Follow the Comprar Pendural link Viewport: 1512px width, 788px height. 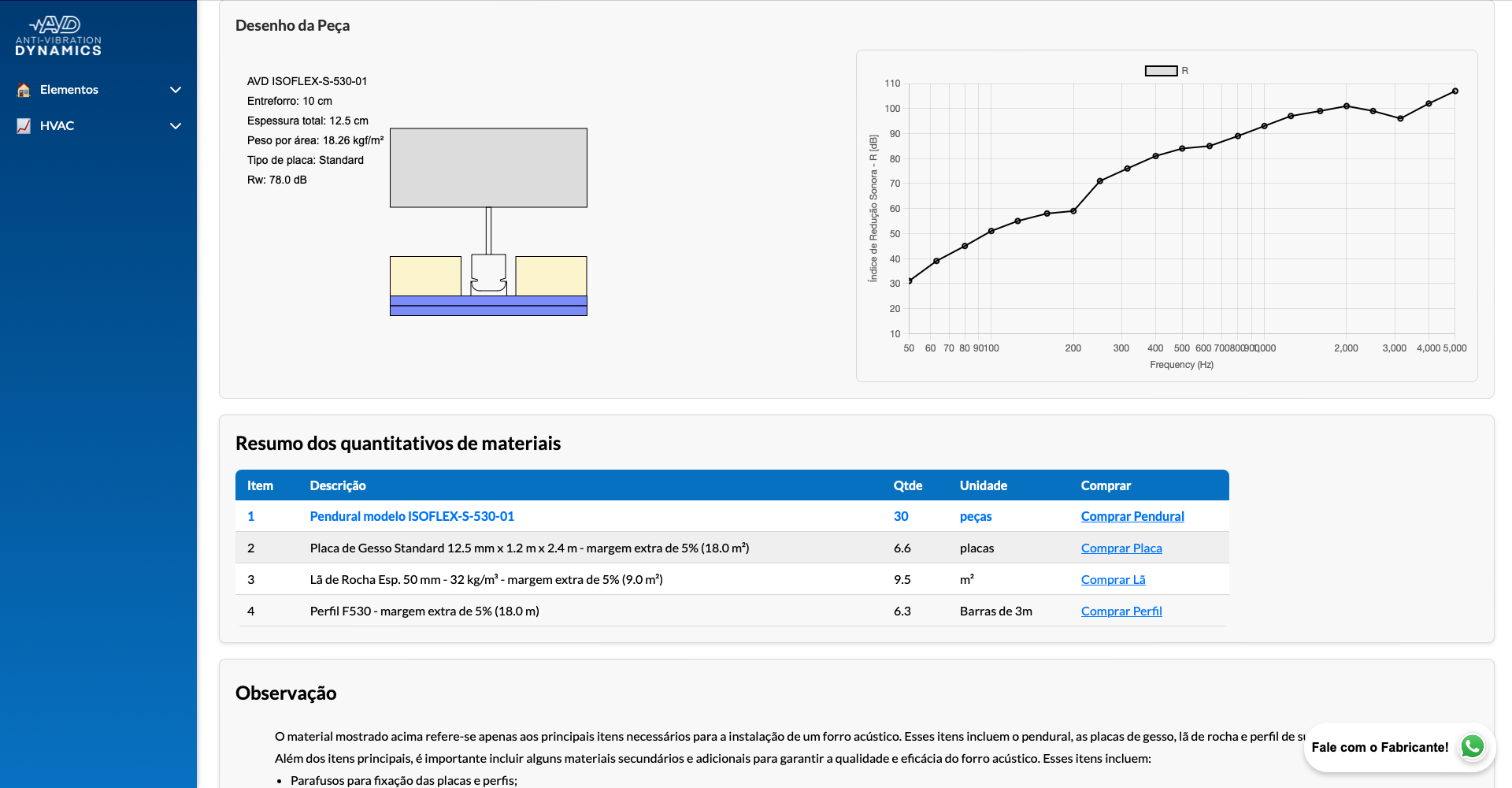[x=1132, y=516]
